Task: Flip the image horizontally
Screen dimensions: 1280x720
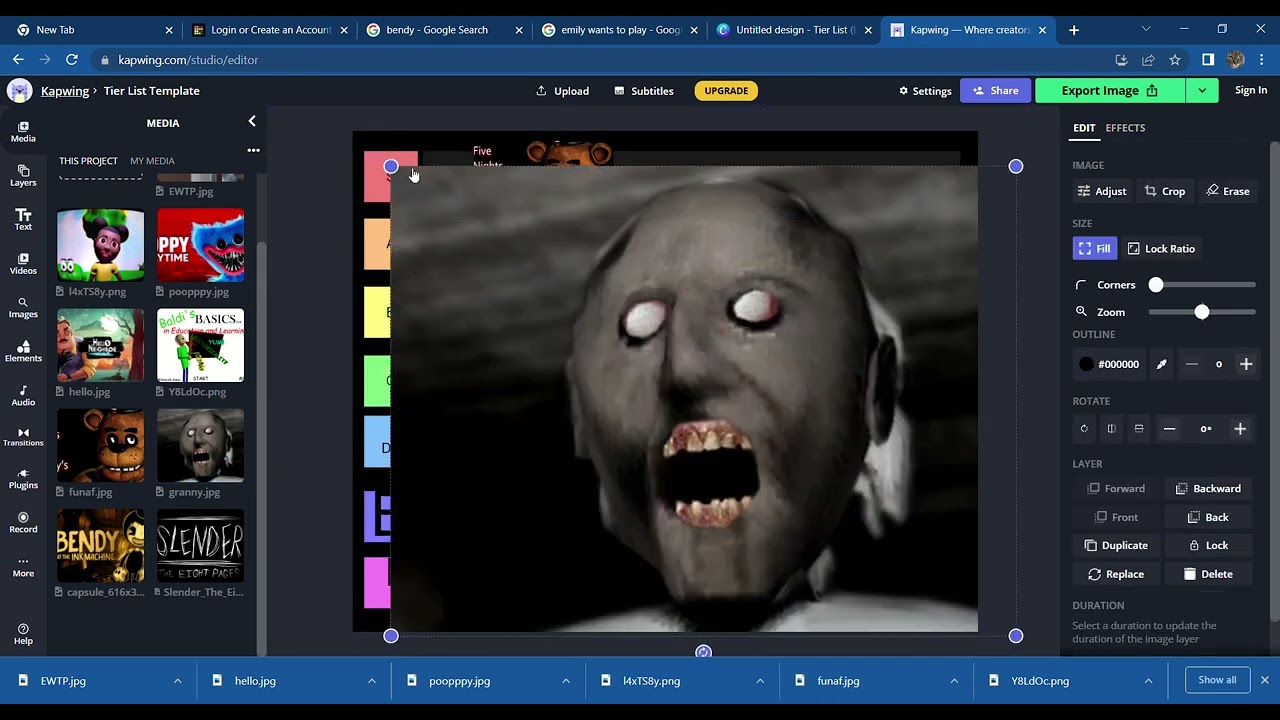Action: pyautogui.click(x=1111, y=429)
